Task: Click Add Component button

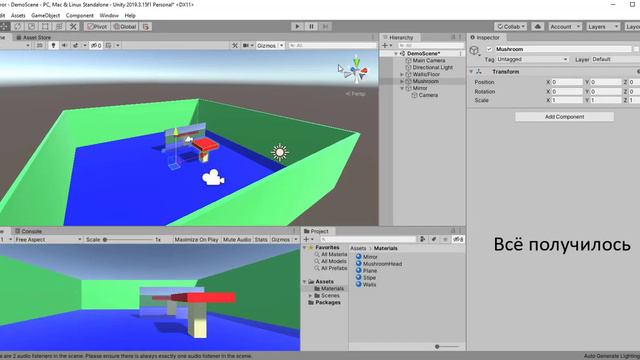Action: click(564, 117)
